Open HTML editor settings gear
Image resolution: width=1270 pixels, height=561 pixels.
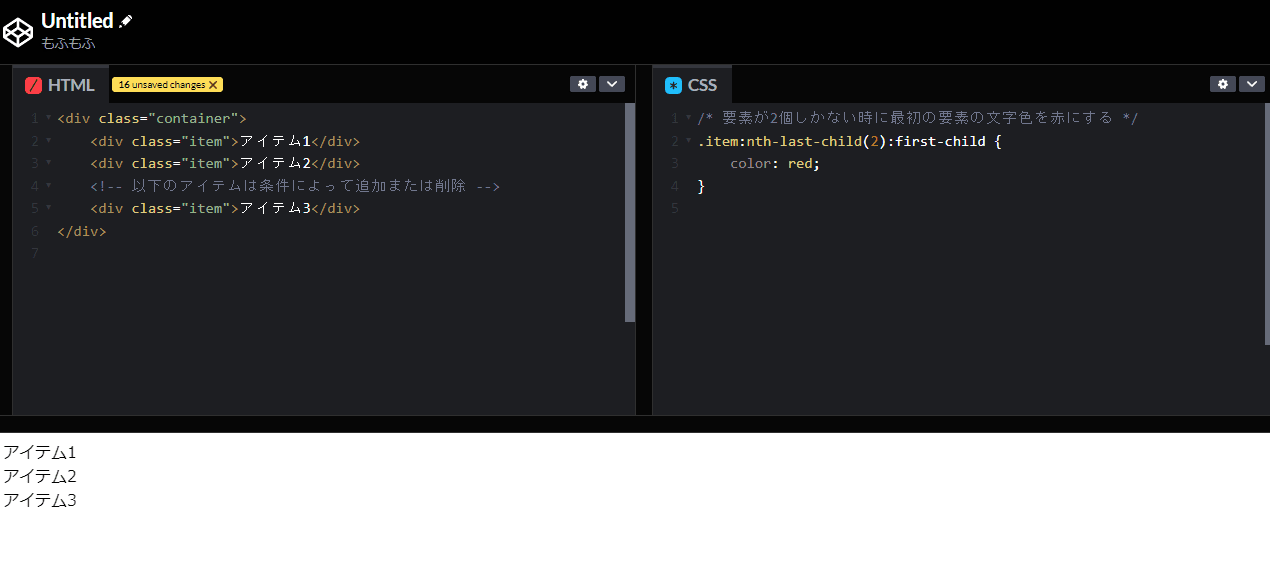click(582, 84)
